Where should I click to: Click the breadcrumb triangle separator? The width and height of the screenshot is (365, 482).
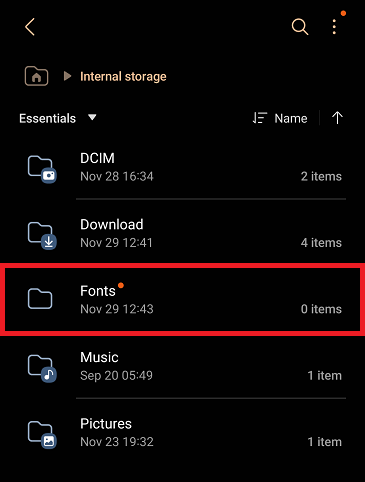67,76
